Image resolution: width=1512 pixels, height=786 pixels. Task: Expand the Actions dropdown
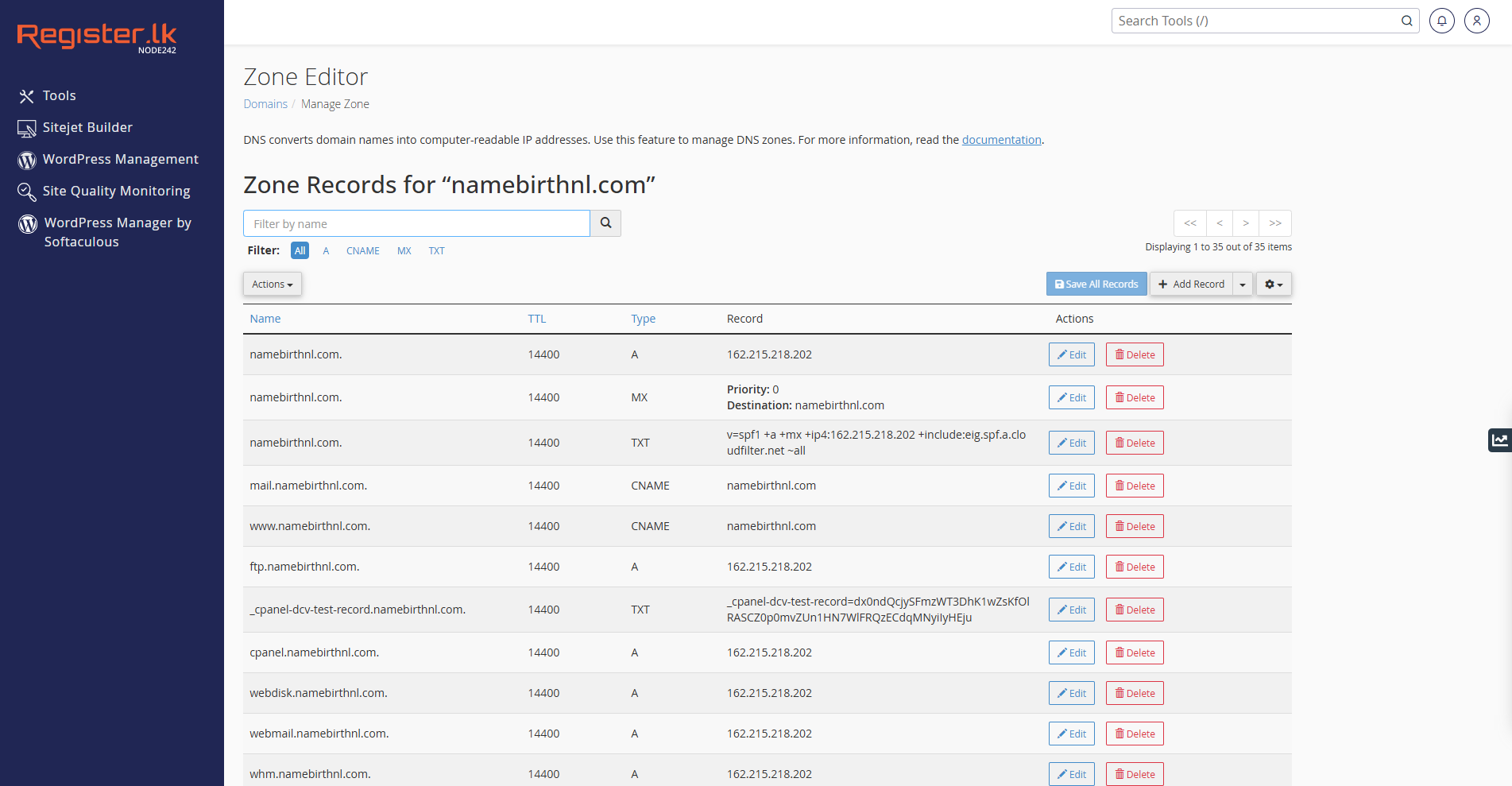tap(272, 284)
